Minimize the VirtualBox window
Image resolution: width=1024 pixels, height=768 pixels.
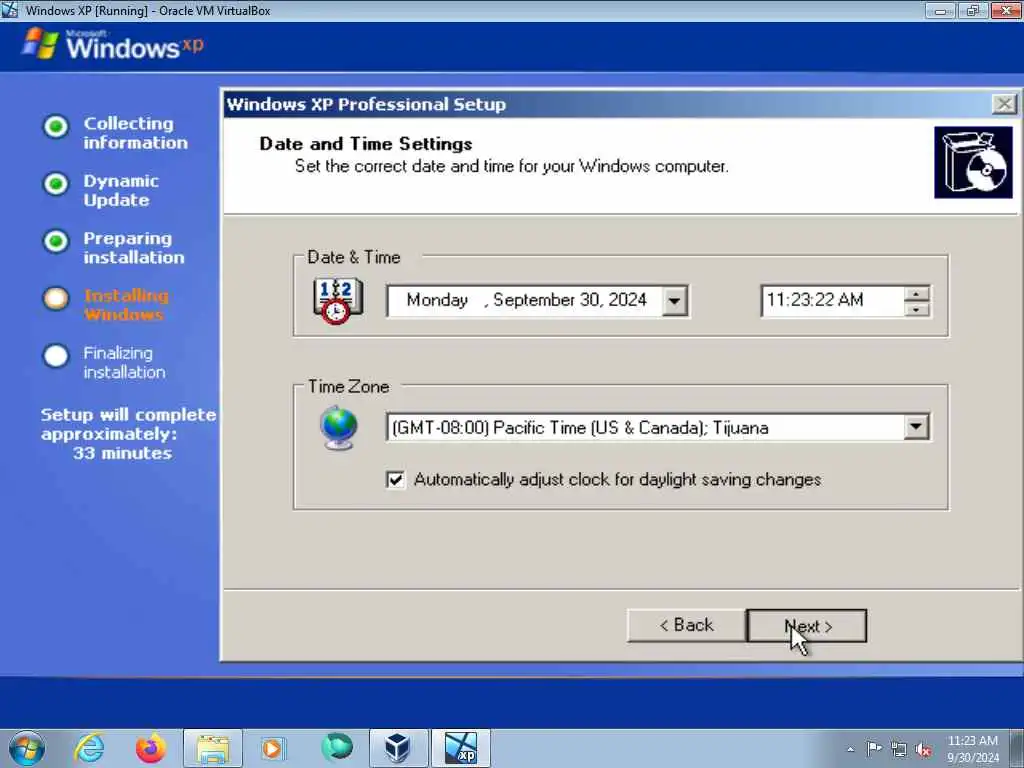click(940, 10)
